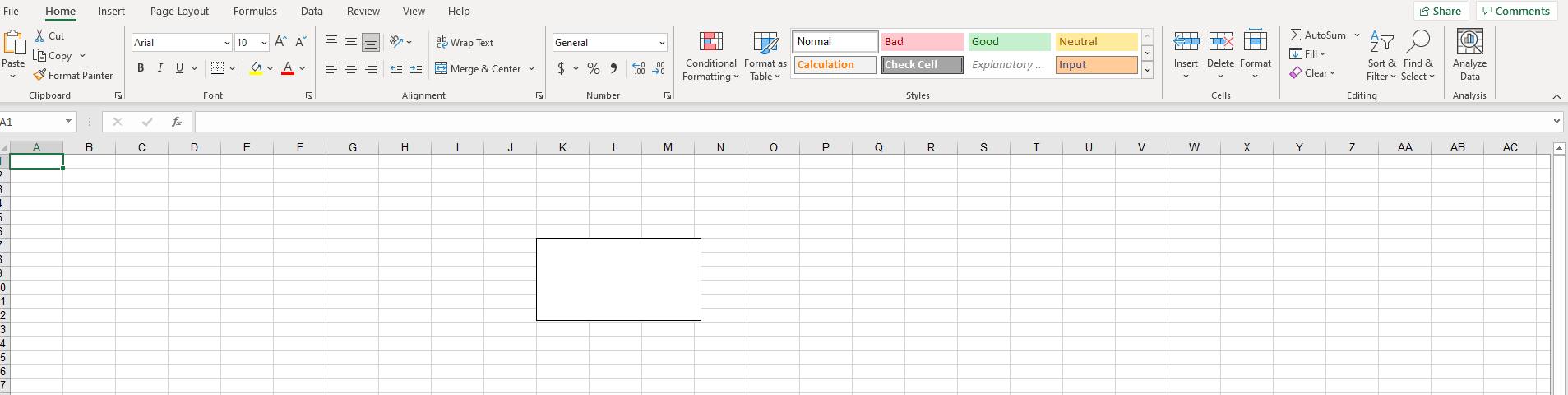Image resolution: width=1568 pixels, height=395 pixels.
Task: Open the font name dropdown showing Arial
Action: click(227, 43)
